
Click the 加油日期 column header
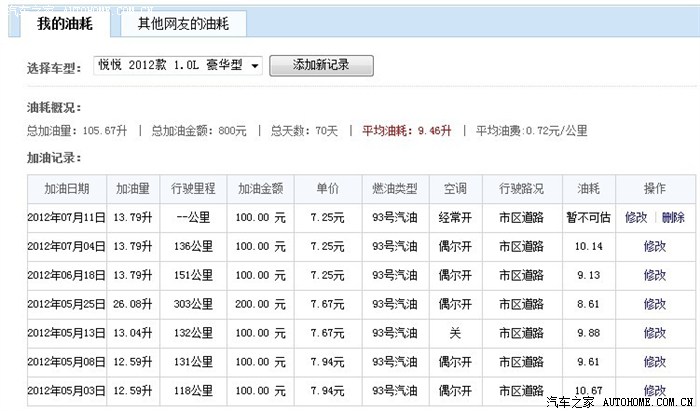tap(67, 189)
